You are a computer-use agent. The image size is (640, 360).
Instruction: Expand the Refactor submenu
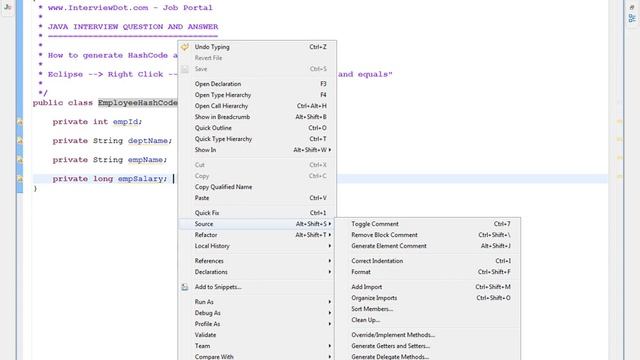257,235
